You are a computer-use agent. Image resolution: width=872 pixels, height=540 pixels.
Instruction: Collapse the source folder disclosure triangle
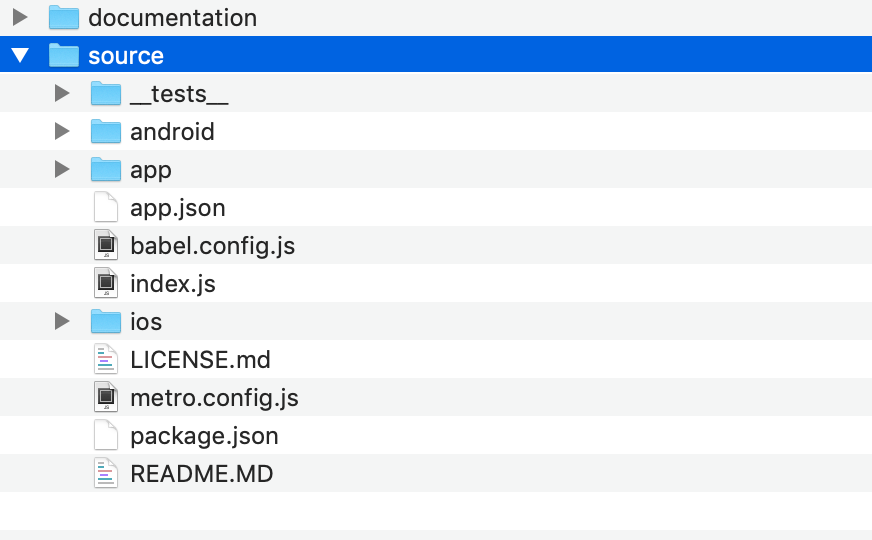point(20,55)
